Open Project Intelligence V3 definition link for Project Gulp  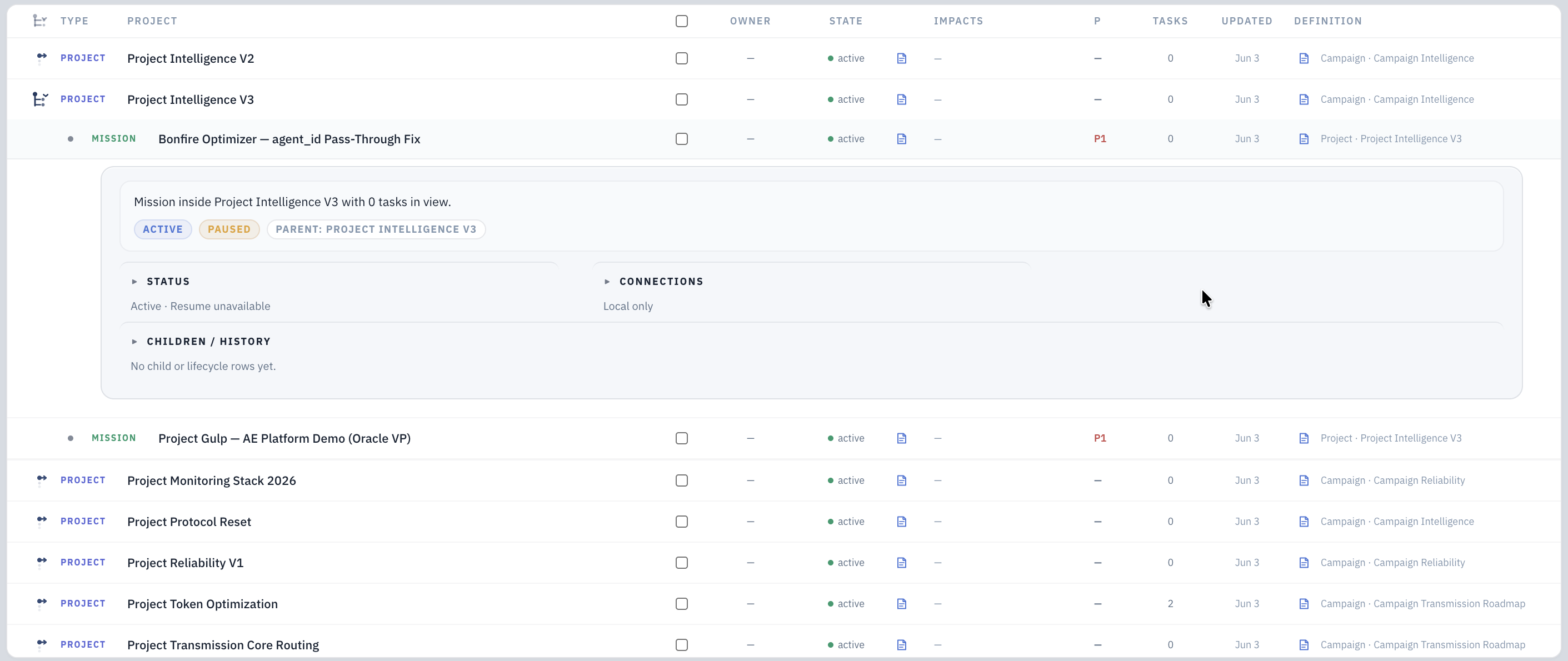[1391, 438]
